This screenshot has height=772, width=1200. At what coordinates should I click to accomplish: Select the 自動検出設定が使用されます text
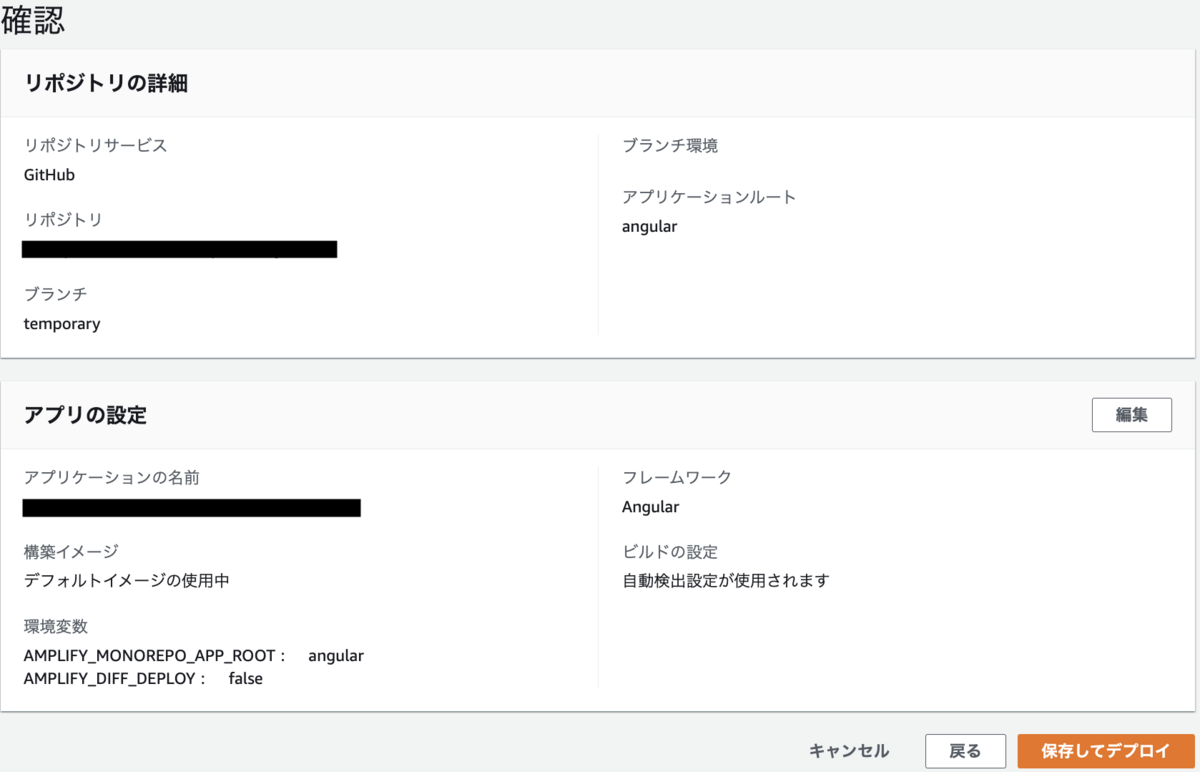tap(726, 580)
